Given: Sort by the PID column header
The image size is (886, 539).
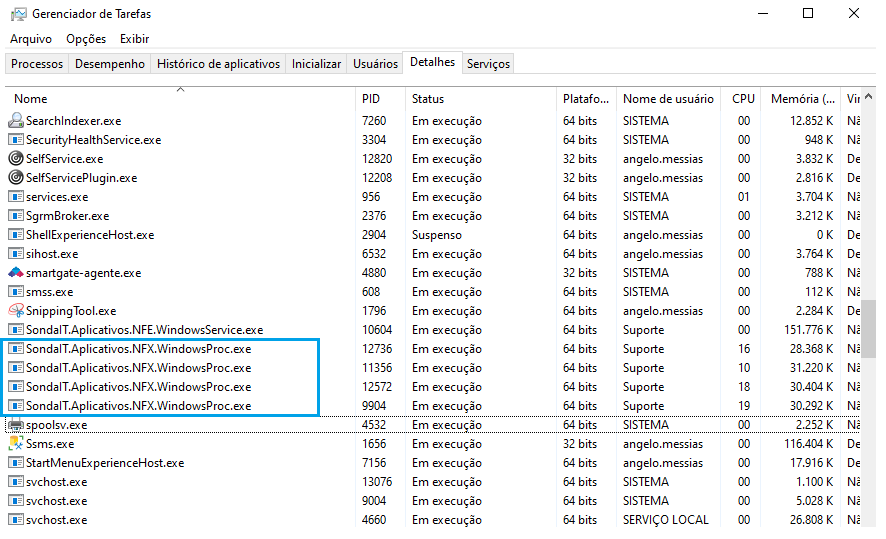Looking at the screenshot, I should coord(371,99).
